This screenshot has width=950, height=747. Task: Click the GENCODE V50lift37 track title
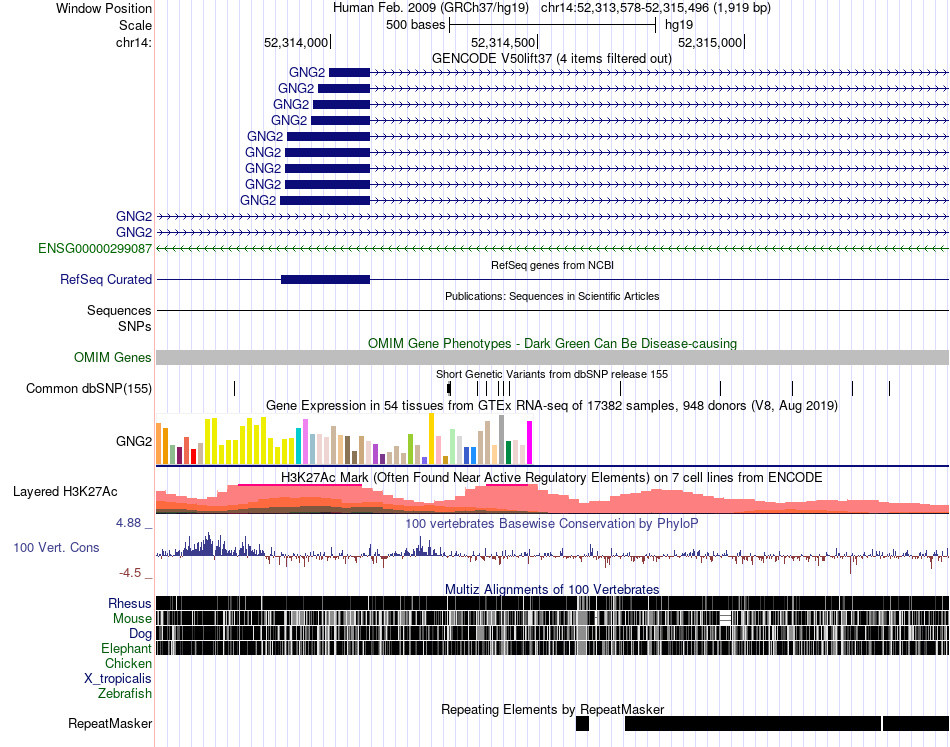point(552,59)
